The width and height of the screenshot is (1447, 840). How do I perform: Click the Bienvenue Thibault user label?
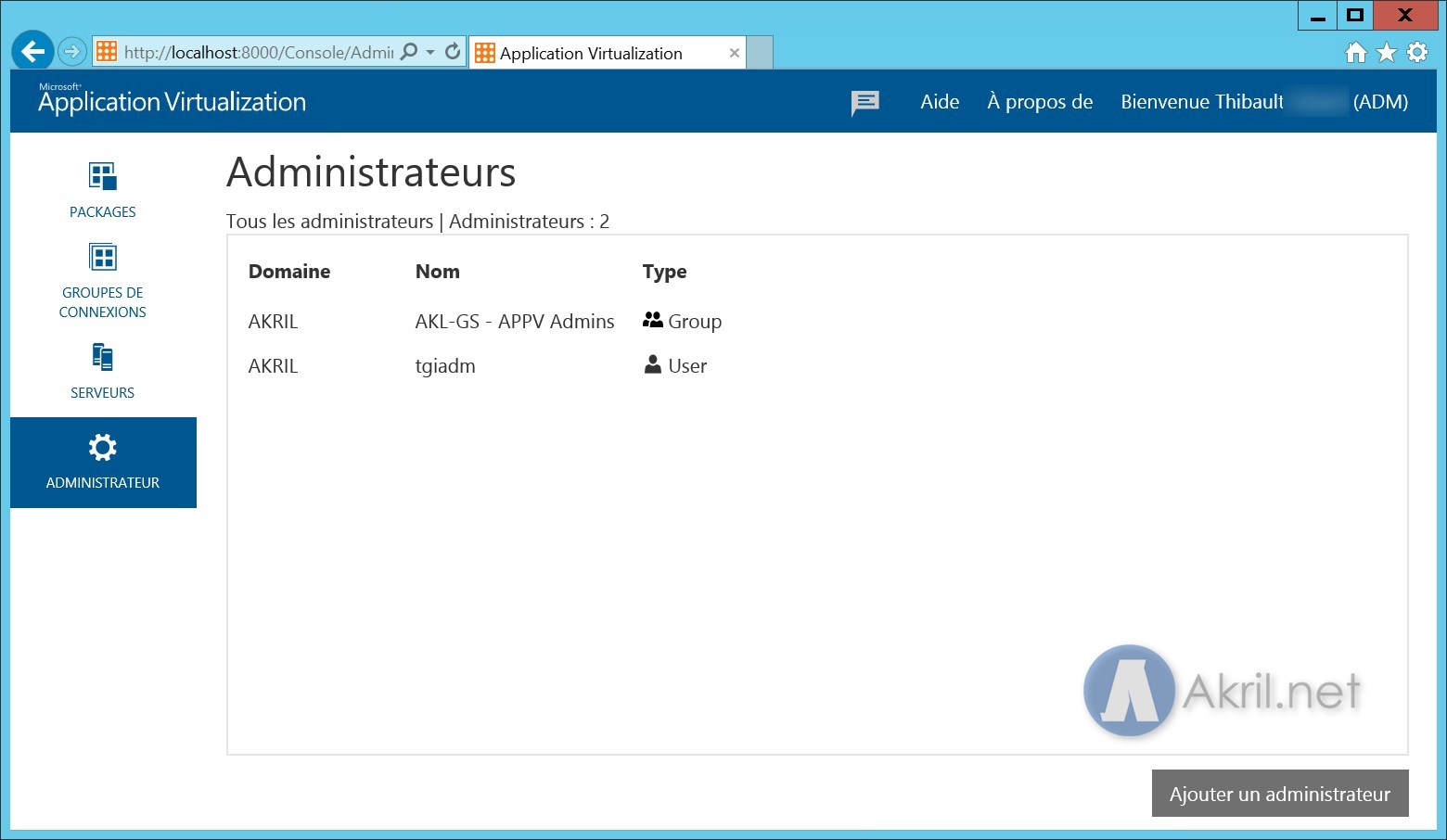click(x=1264, y=102)
